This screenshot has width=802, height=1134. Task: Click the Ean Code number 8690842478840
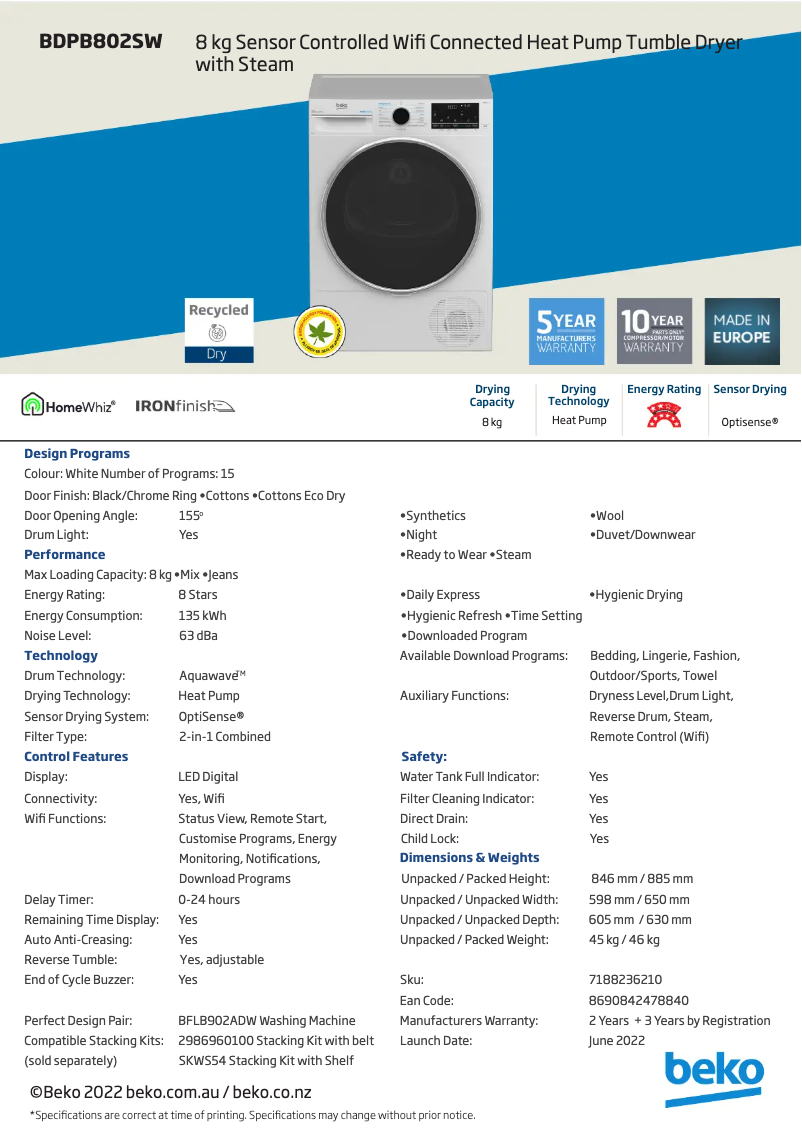[x=638, y=1000]
